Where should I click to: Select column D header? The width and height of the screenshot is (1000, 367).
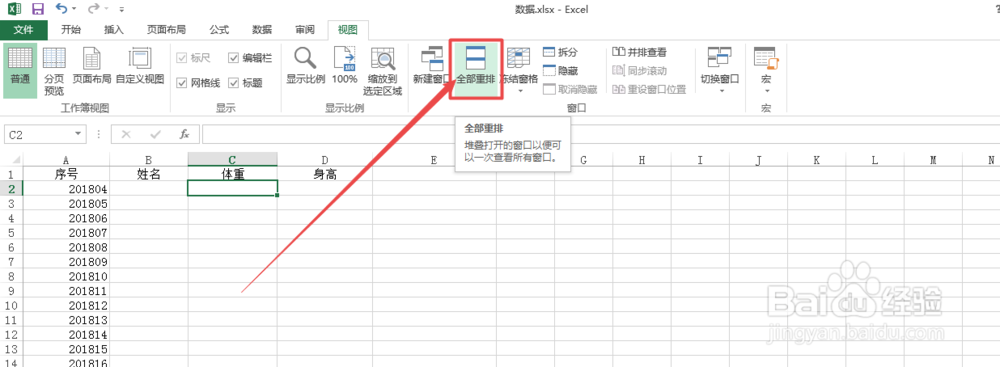click(325, 160)
